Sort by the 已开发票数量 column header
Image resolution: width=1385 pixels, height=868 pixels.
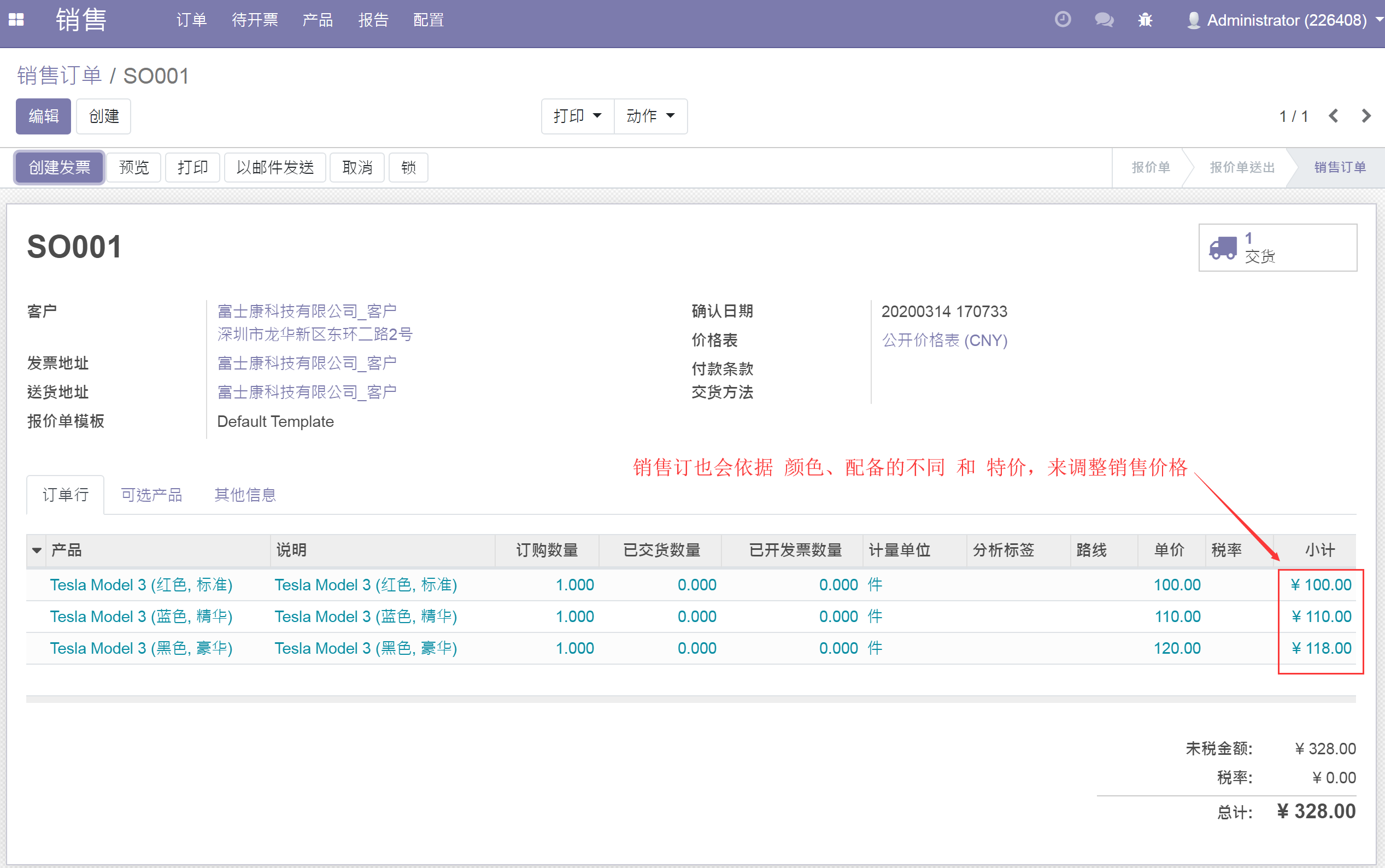pos(793,550)
